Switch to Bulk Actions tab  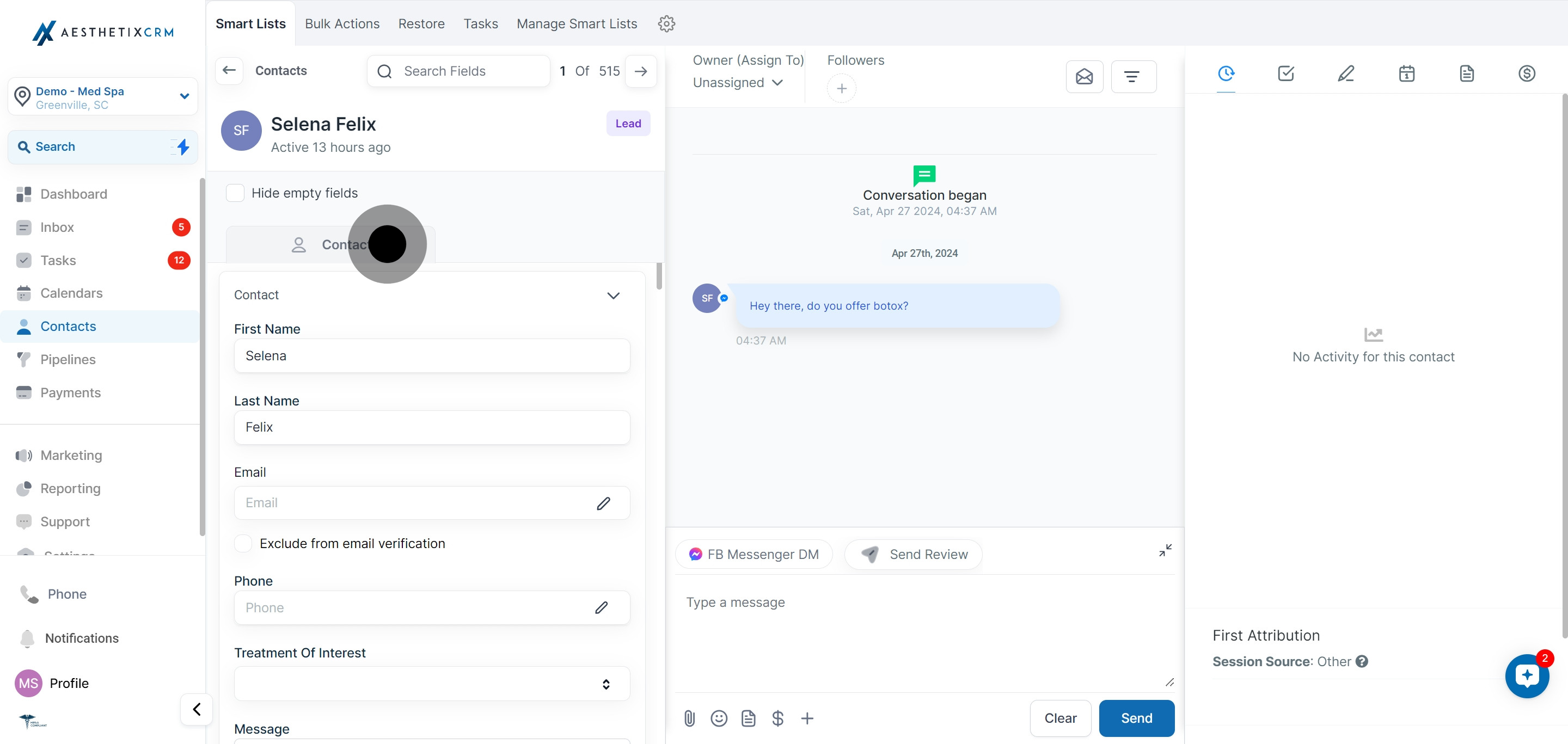[342, 24]
